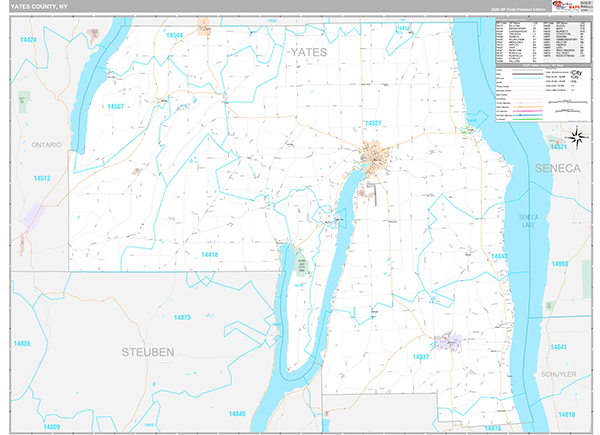Click the Penn Yan orange city area
The image size is (600, 435).
coord(375,155)
